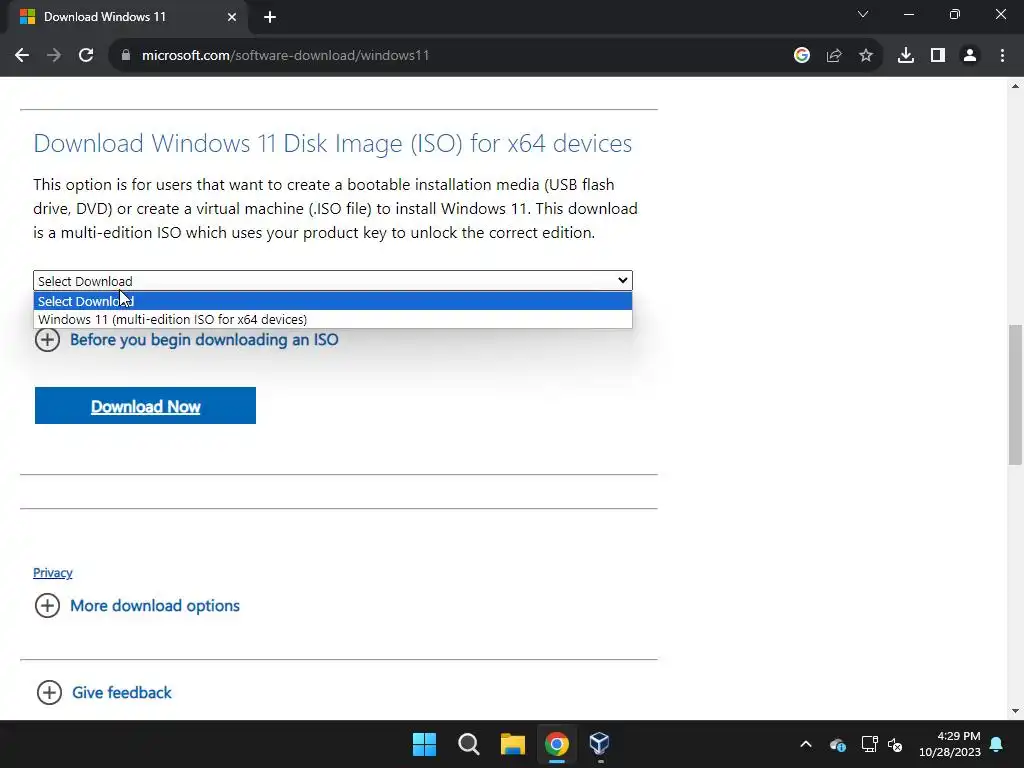1024x768 pixels.
Task: Bookmark this tab with star icon
Action: (866, 56)
